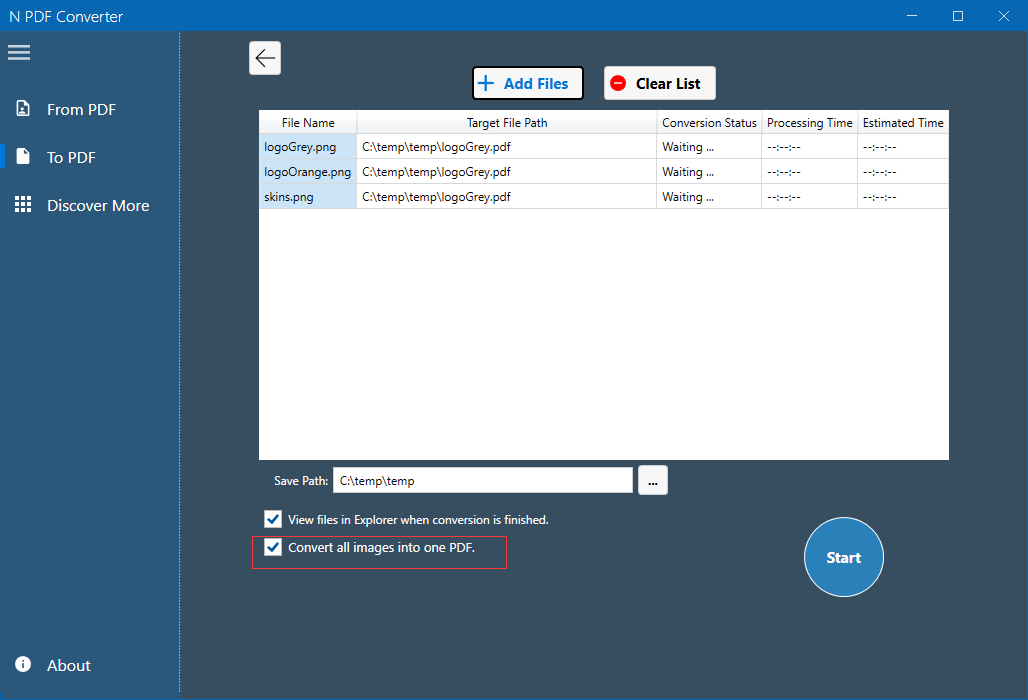Viewport: 1028px width, 700px height.
Task: Click the From PDF document icon
Action: point(23,109)
